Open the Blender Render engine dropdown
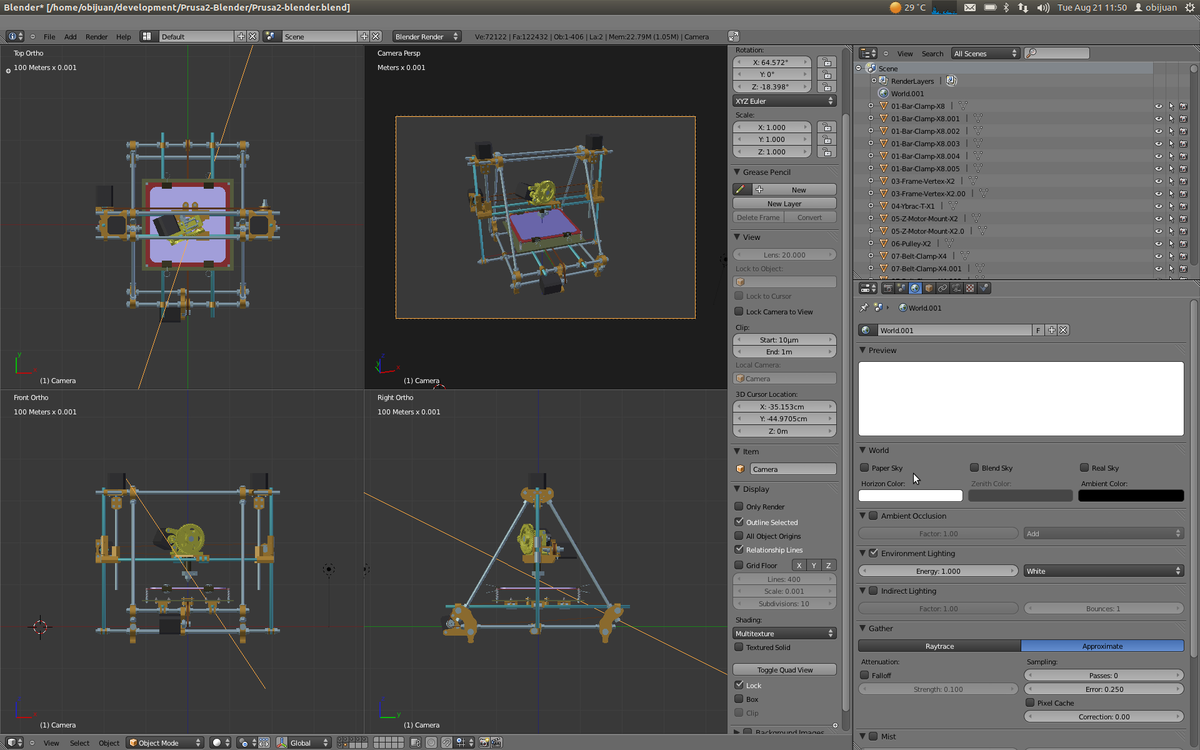This screenshot has height=750, width=1200. click(426, 37)
